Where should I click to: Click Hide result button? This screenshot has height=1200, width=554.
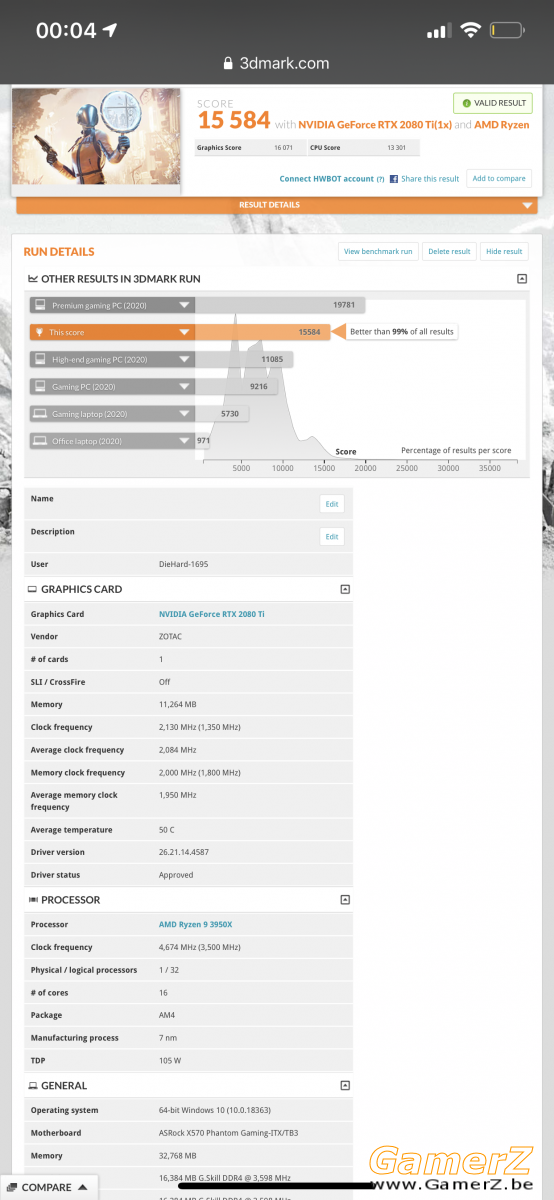point(504,251)
